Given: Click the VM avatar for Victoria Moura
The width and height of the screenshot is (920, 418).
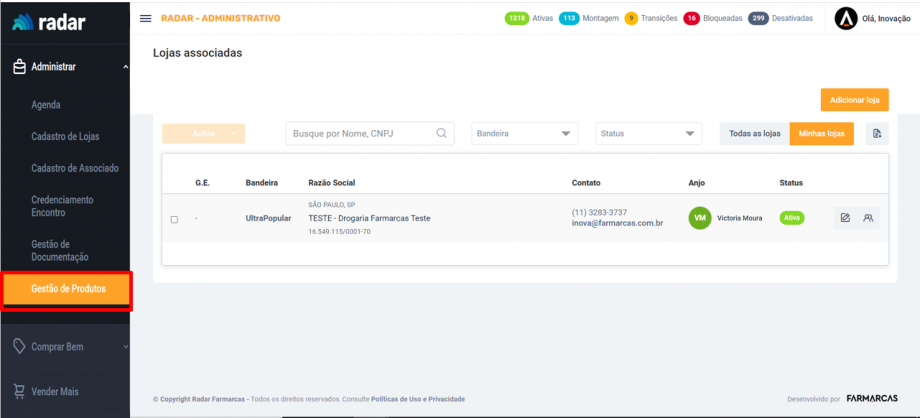Looking at the screenshot, I should point(700,218).
